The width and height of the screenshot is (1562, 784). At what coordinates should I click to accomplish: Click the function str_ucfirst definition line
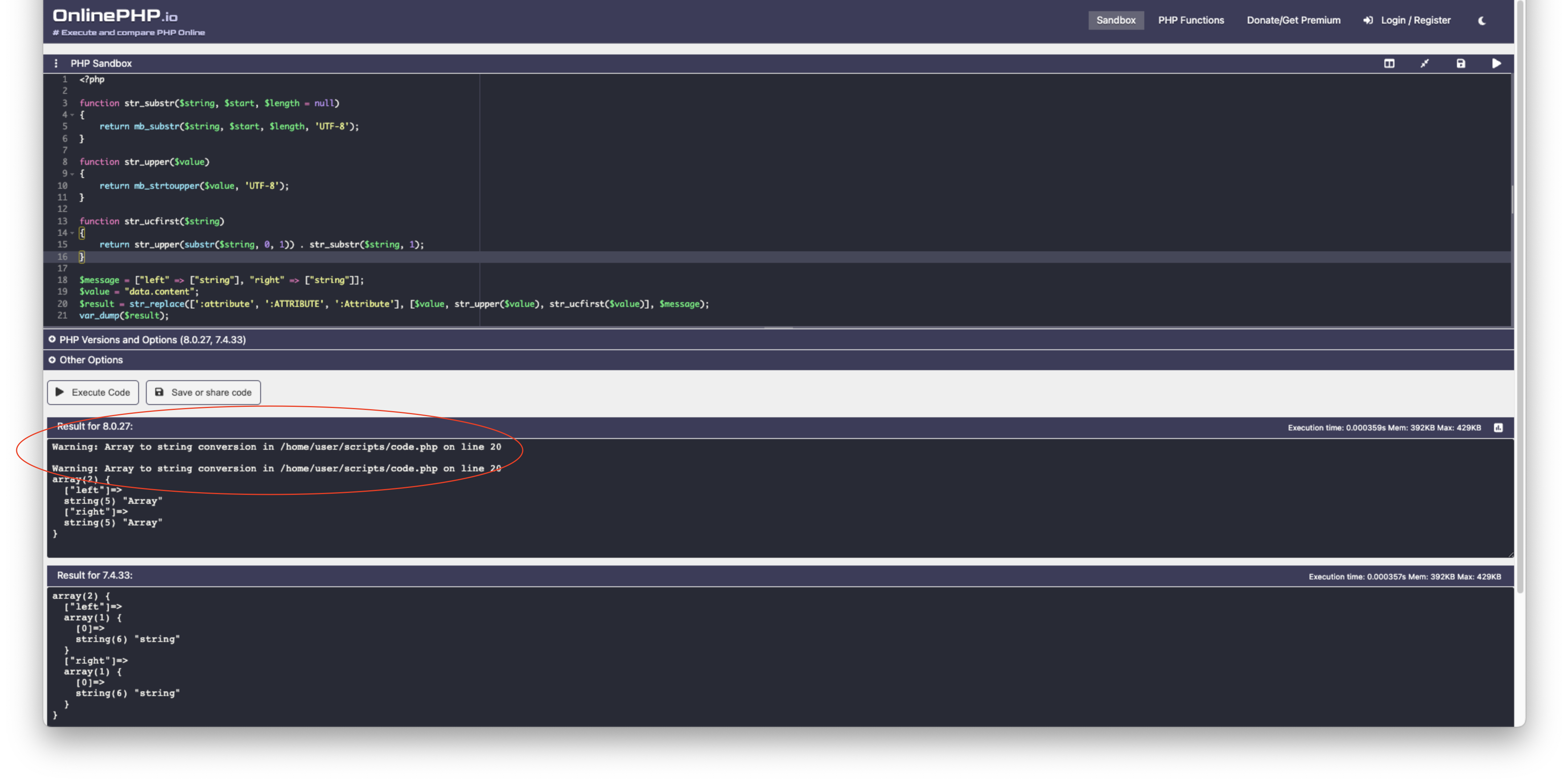pos(152,221)
